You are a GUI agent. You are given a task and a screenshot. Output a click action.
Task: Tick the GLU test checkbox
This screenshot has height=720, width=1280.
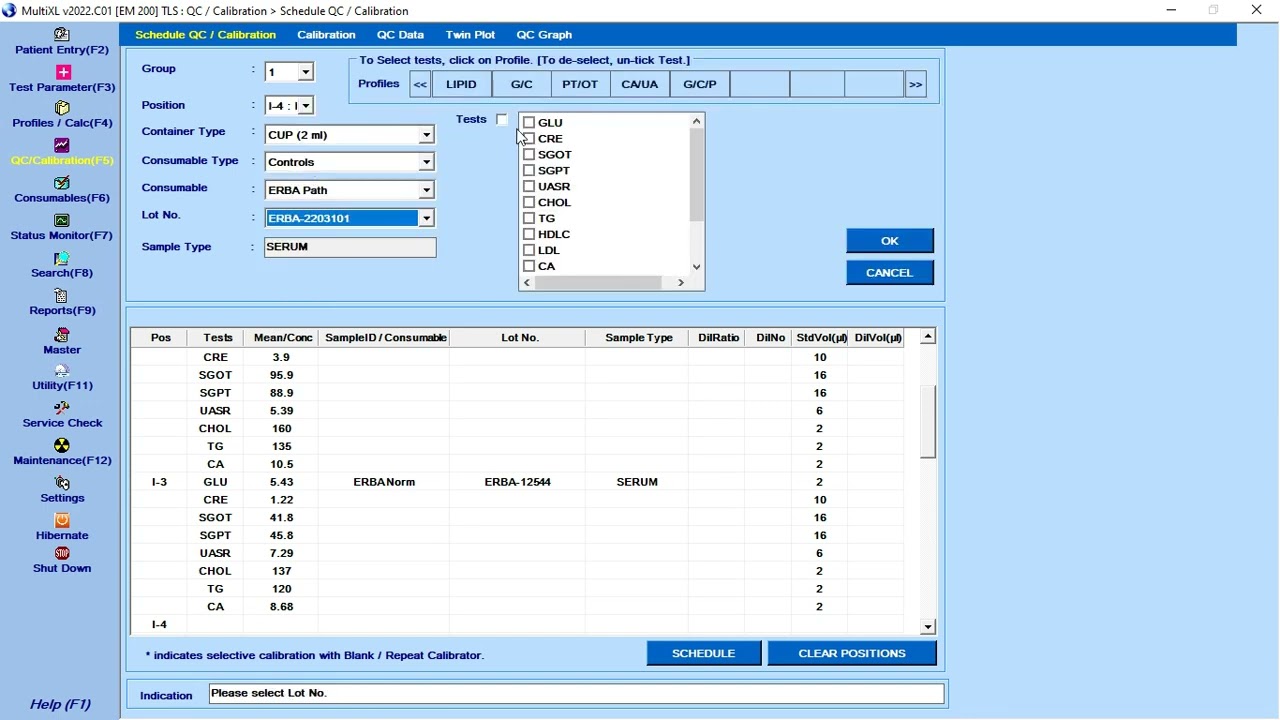click(x=529, y=122)
